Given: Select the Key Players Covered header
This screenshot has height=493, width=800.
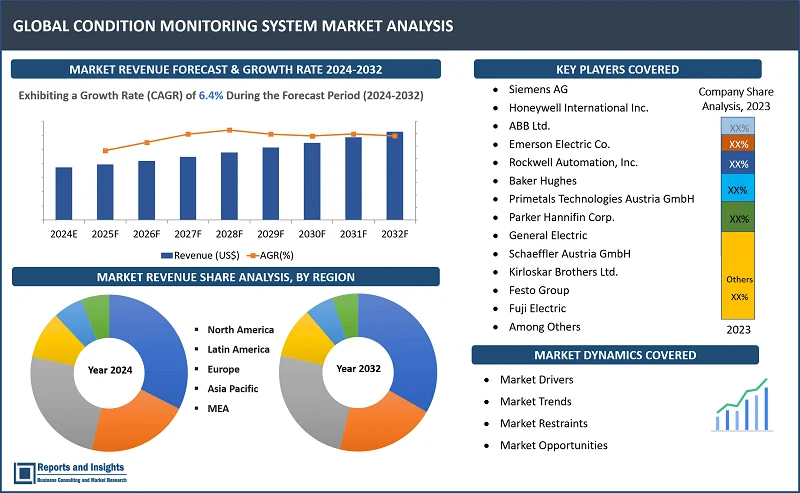Looking at the screenshot, I should coord(617,69).
